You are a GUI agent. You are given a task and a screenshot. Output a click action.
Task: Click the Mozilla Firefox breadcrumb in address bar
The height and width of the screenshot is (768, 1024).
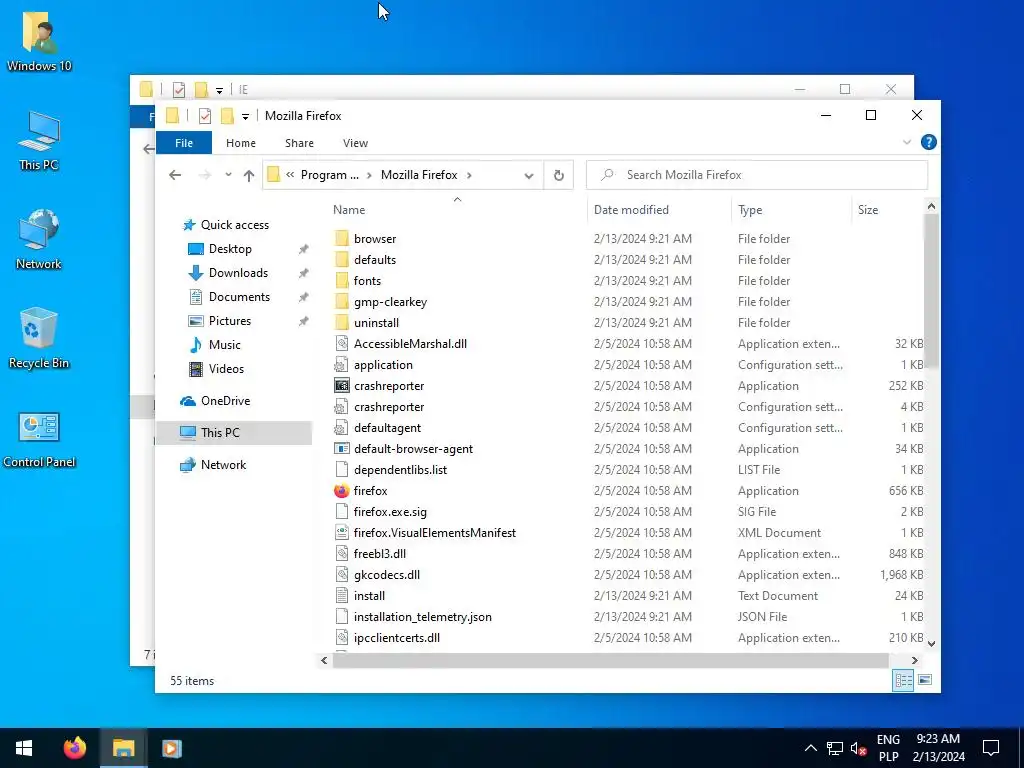tap(419, 175)
